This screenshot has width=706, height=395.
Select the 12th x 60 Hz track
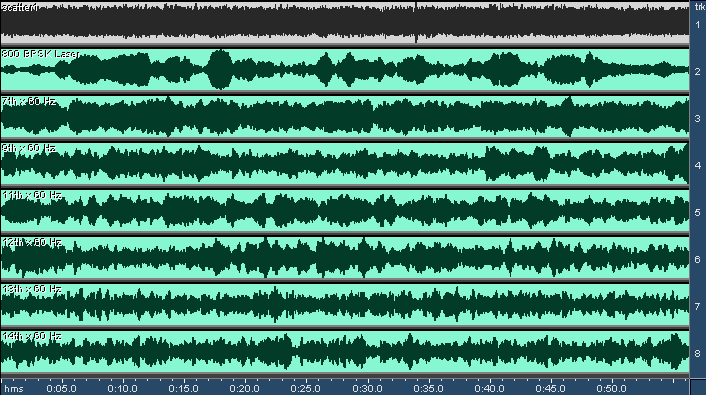click(x=344, y=257)
